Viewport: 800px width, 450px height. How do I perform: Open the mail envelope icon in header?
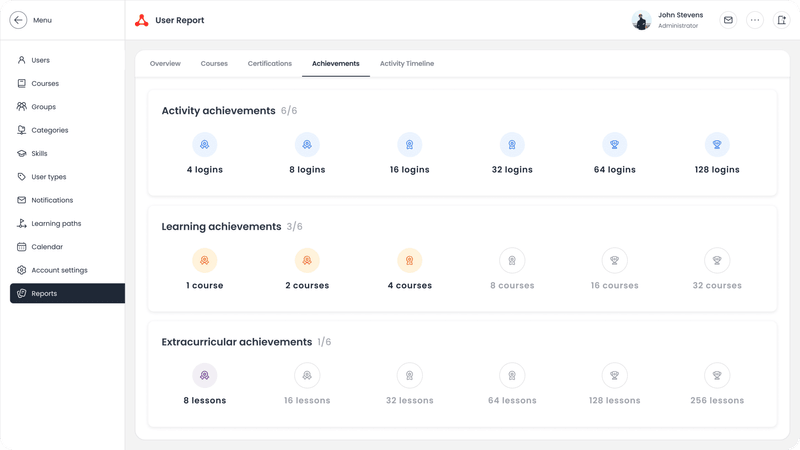(728, 20)
